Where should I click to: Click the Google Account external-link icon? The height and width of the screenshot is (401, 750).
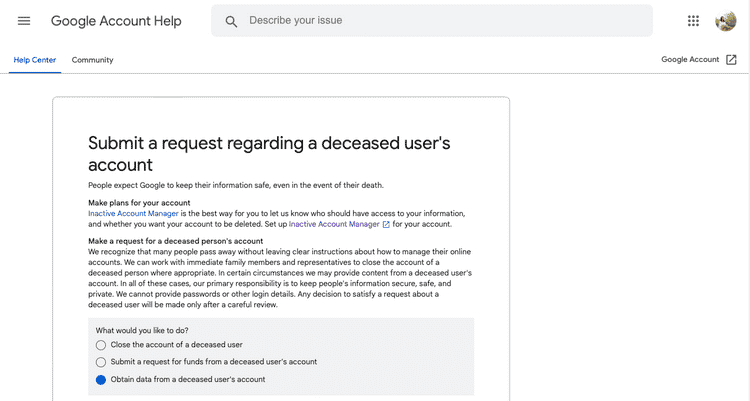pyautogui.click(x=731, y=59)
